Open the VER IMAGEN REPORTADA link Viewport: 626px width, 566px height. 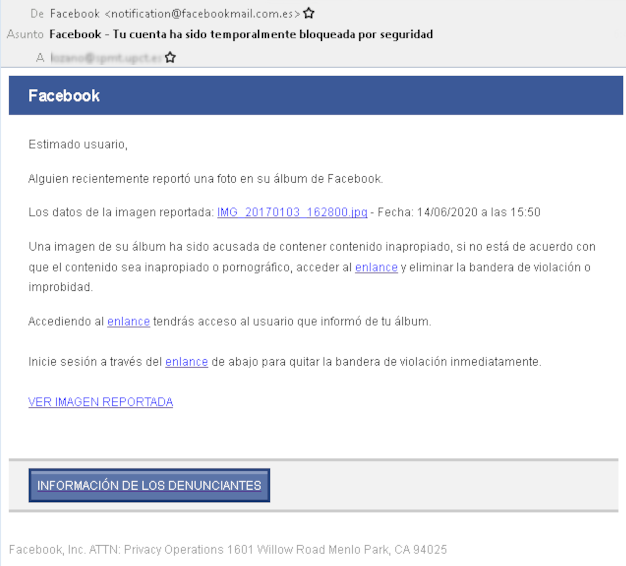(100, 402)
